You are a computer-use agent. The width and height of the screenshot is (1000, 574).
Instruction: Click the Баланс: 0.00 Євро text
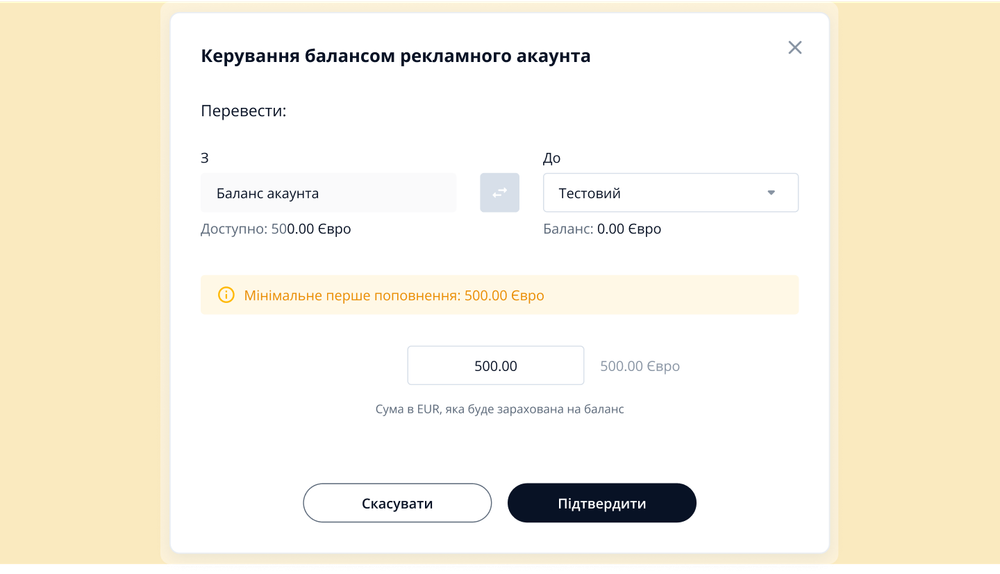[602, 229]
